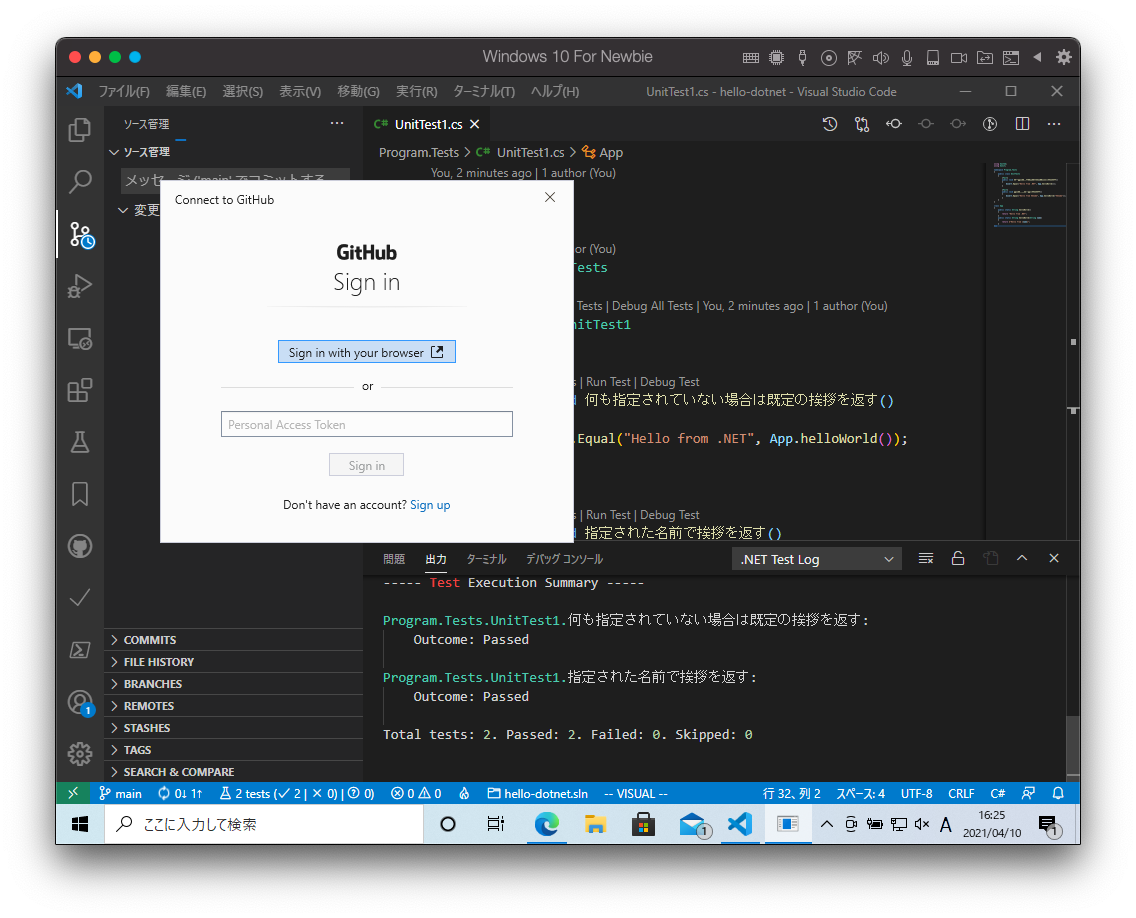
Task: Open the Manage gear icon
Action: (80, 754)
